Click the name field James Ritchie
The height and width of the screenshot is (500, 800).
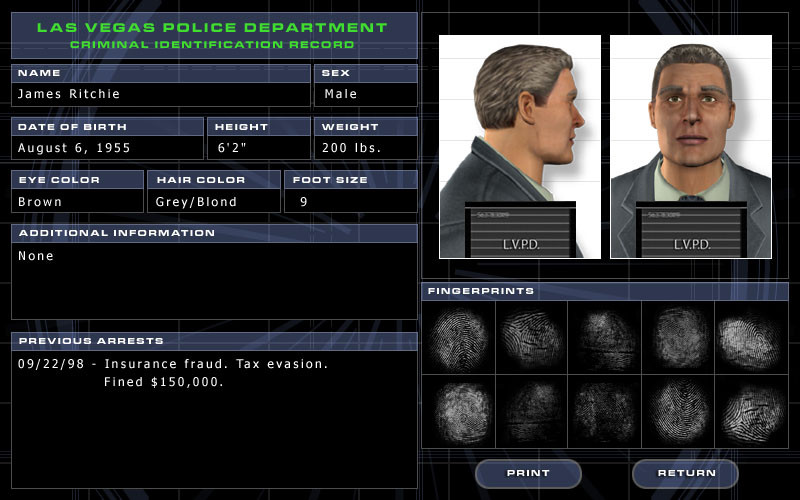click(161, 94)
